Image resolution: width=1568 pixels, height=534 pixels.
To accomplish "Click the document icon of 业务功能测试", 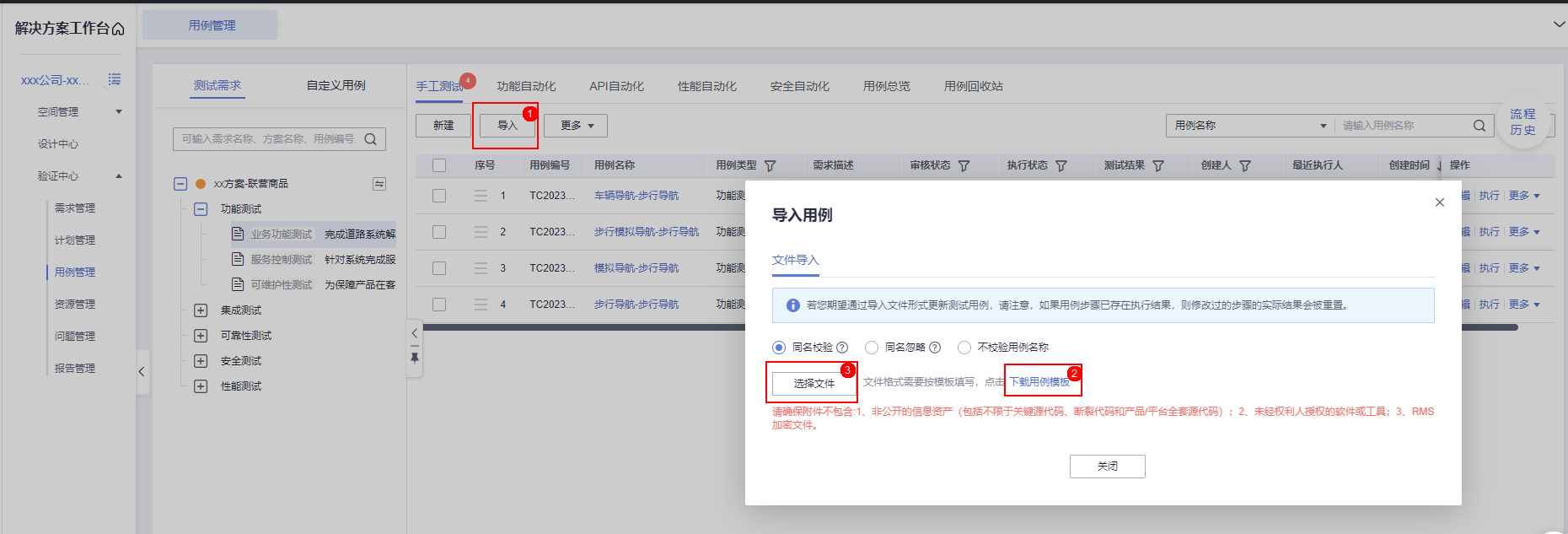I will pyautogui.click(x=238, y=234).
